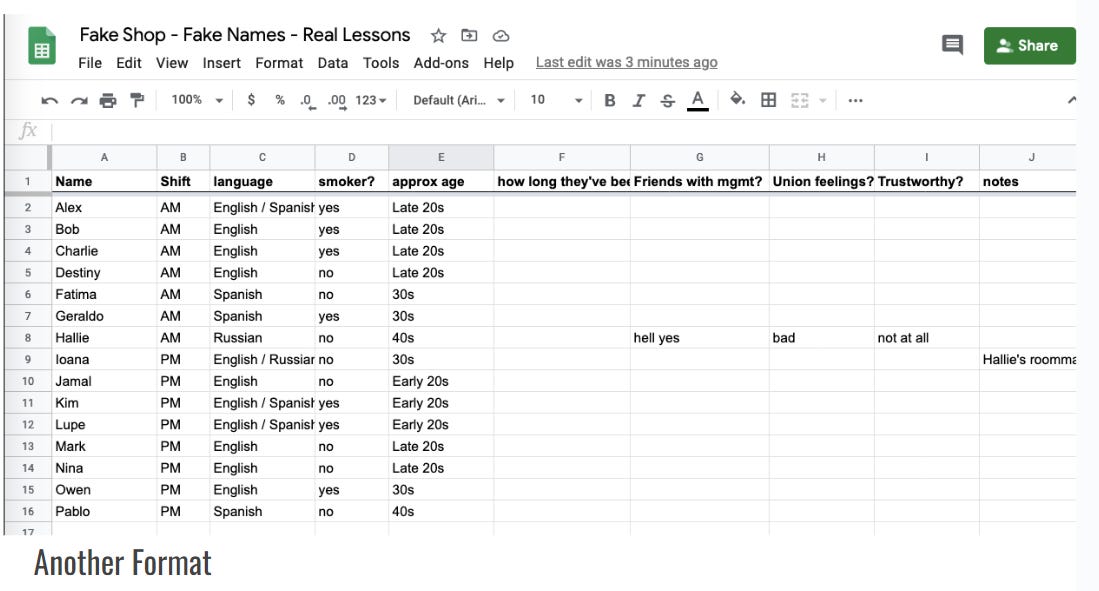
Task: Open the File menu
Action: tap(90, 63)
